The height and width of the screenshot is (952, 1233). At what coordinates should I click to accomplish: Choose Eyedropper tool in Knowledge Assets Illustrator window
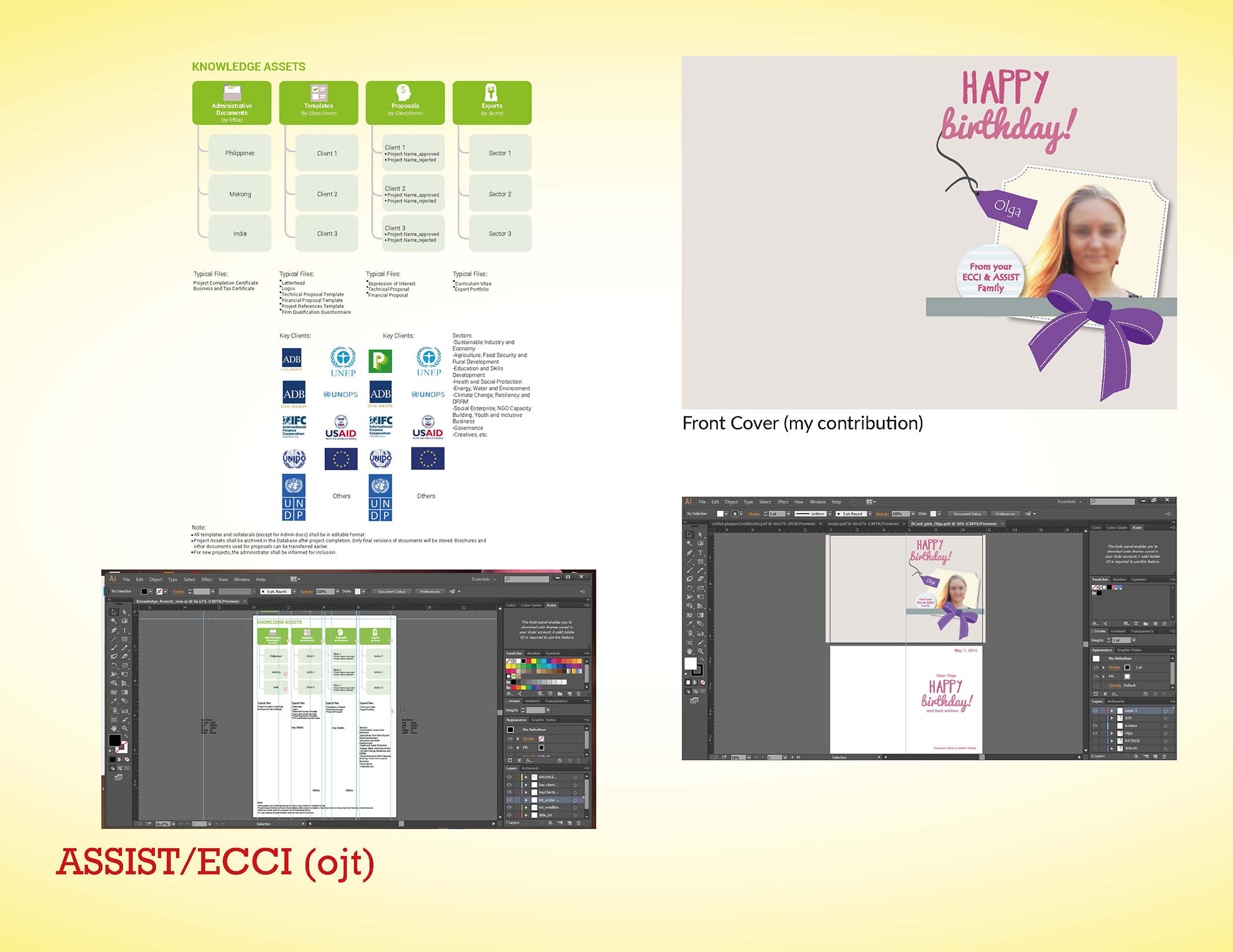coord(114,701)
